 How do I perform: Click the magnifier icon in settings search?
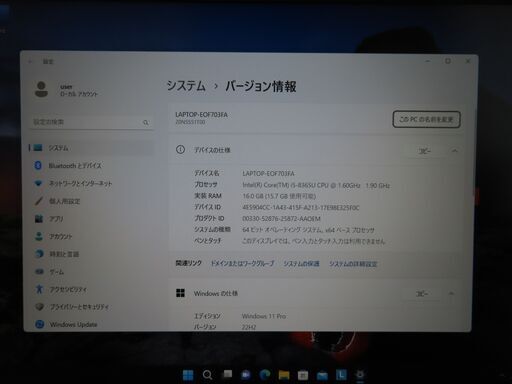coord(146,123)
